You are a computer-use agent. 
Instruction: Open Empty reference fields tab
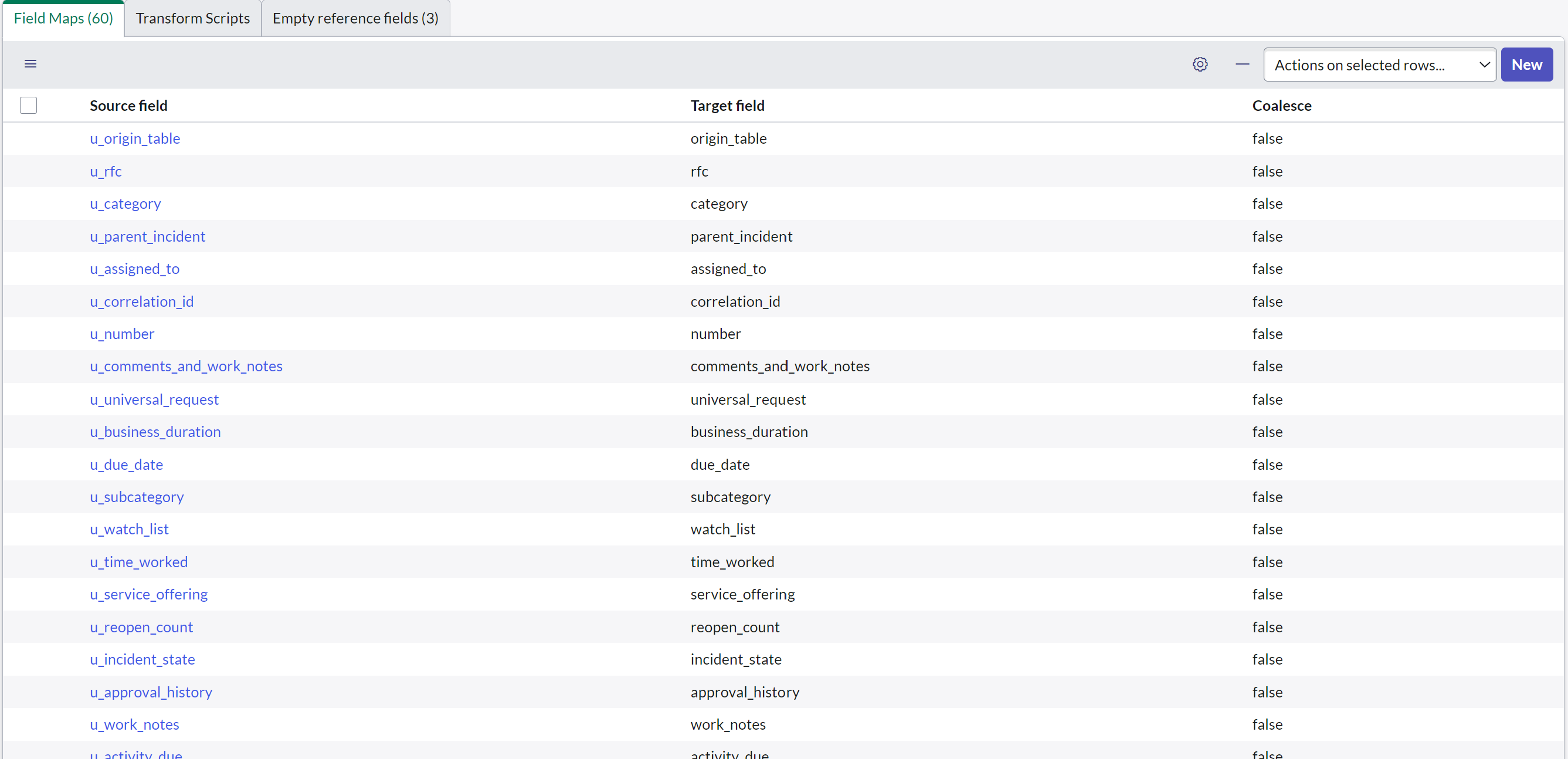[x=355, y=18]
